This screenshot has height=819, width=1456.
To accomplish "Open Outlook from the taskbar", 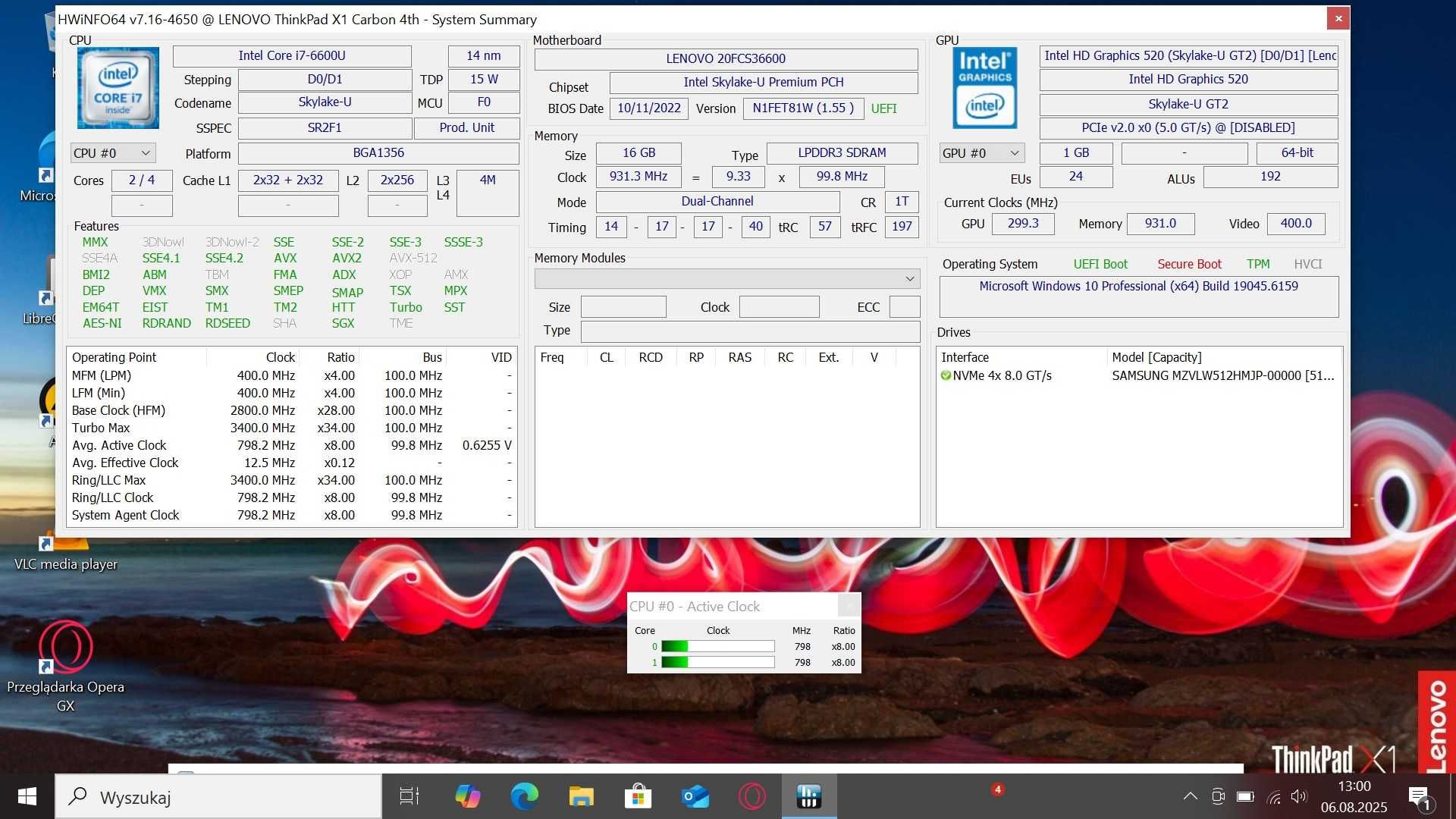I will (695, 796).
